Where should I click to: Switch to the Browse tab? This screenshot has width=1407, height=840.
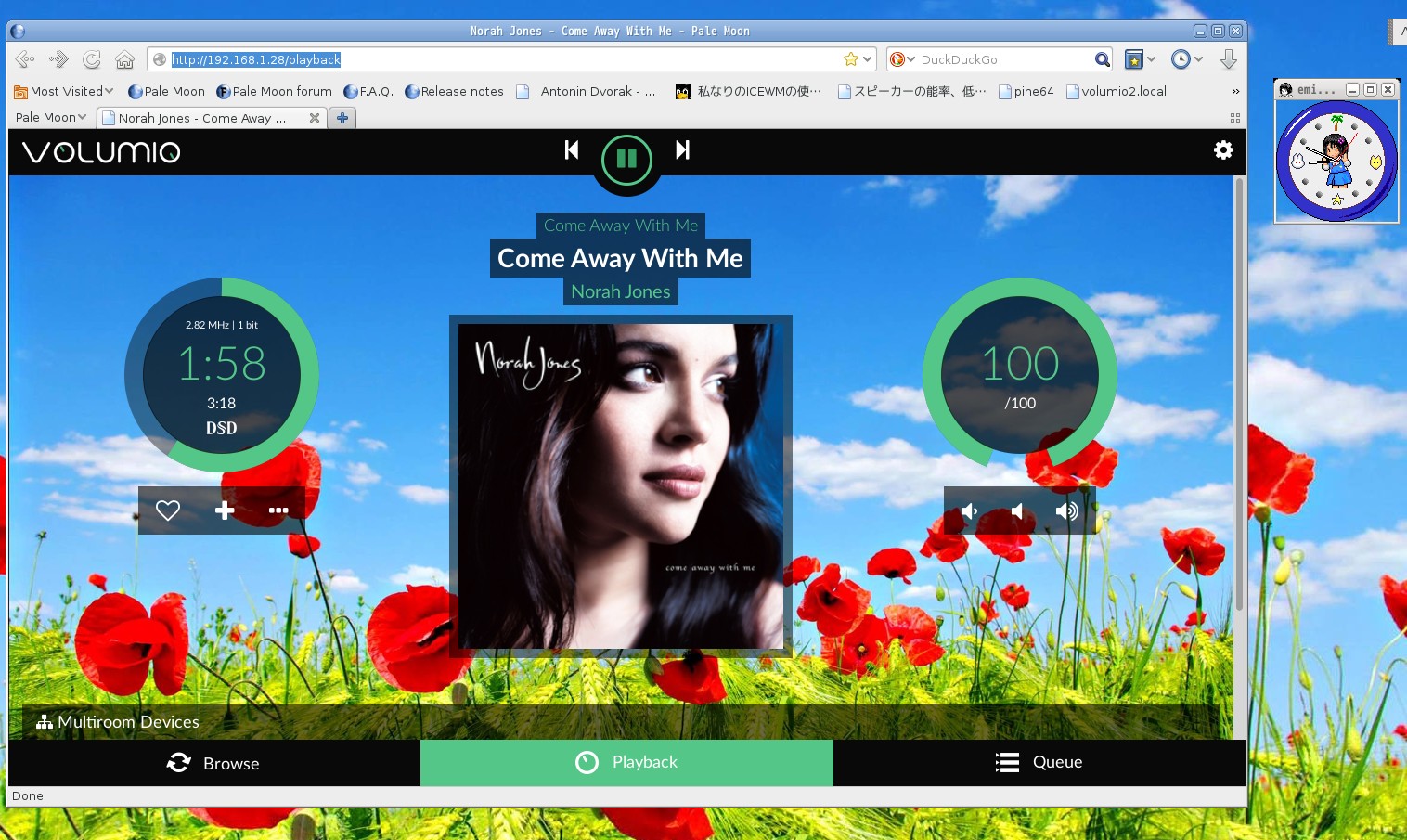tap(213, 763)
